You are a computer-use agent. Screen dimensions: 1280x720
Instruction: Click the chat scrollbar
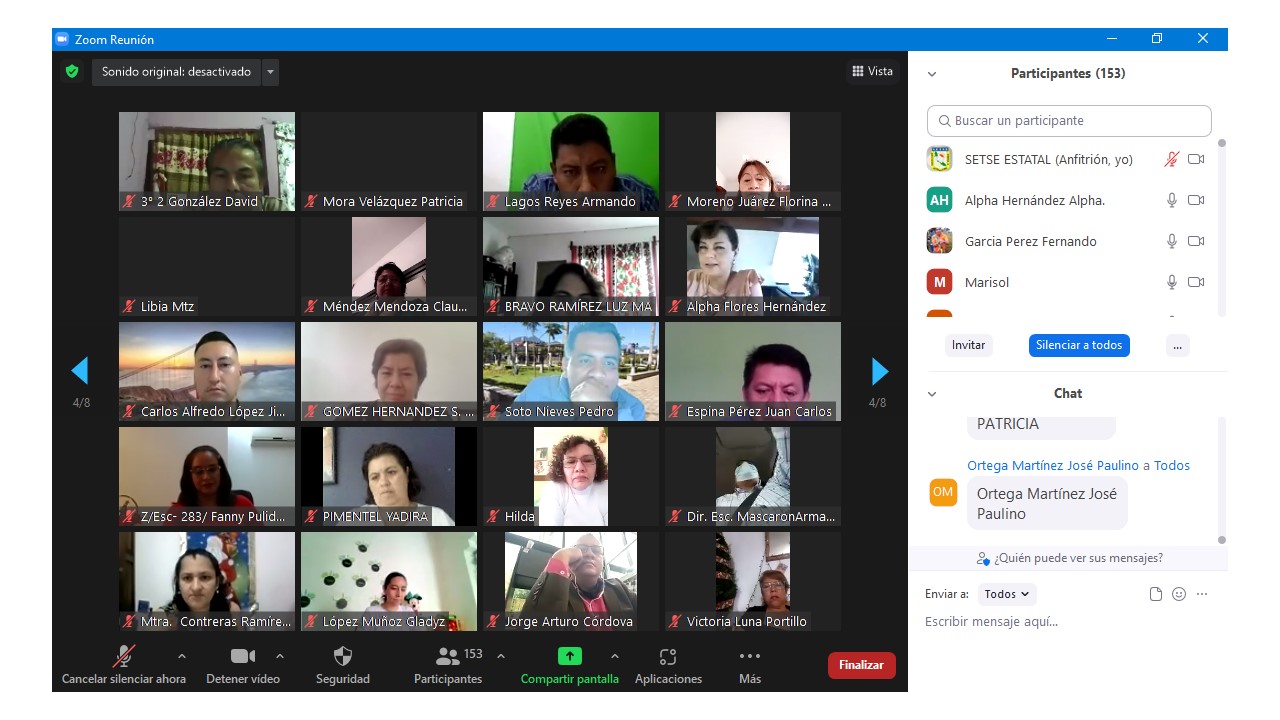(1221, 480)
